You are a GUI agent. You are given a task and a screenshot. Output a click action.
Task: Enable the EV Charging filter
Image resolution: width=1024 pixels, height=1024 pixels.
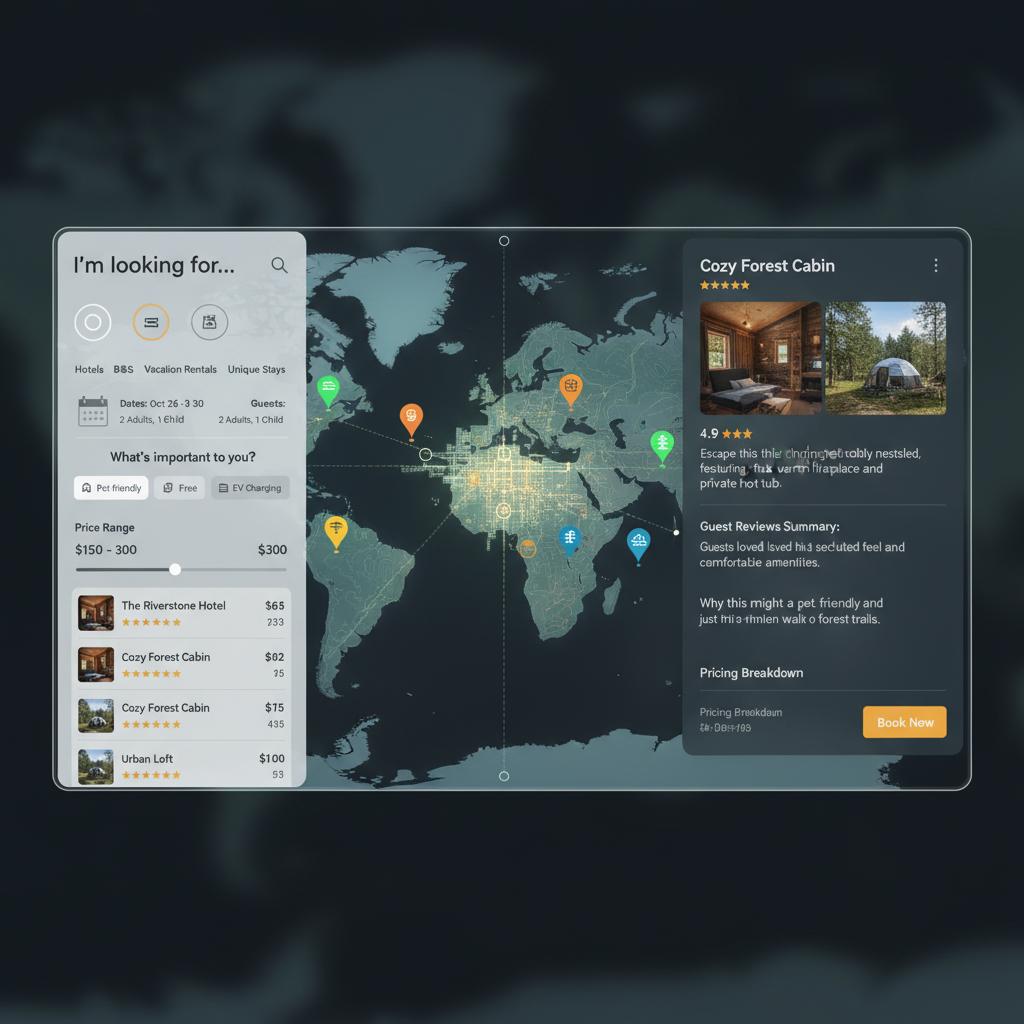(x=250, y=488)
